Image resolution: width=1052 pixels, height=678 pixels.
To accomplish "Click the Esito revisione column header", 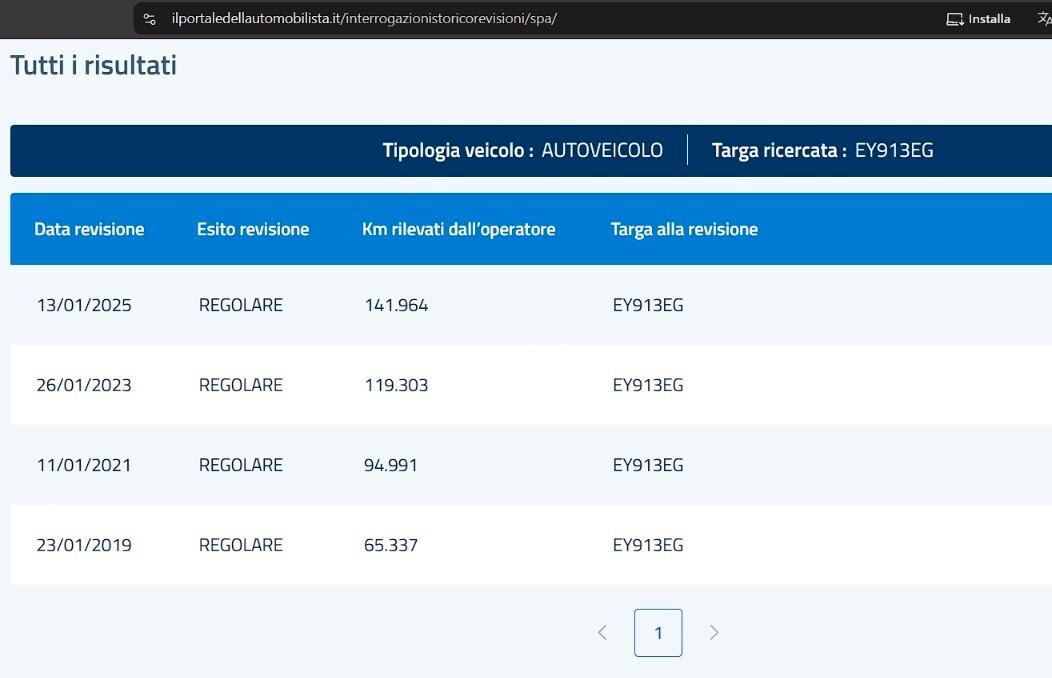I will (253, 229).
